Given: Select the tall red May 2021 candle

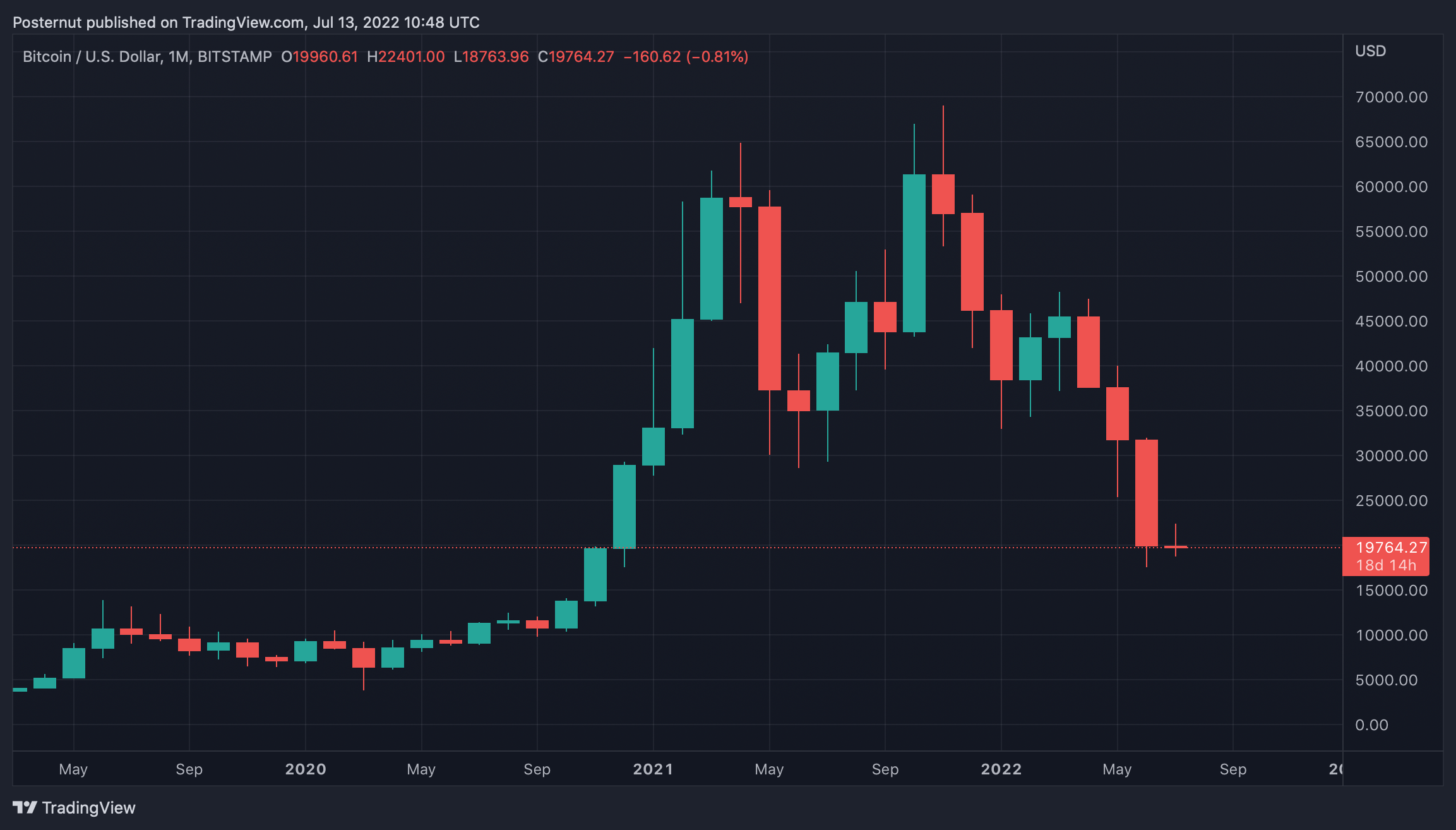Looking at the screenshot, I should pyautogui.click(x=770, y=298).
